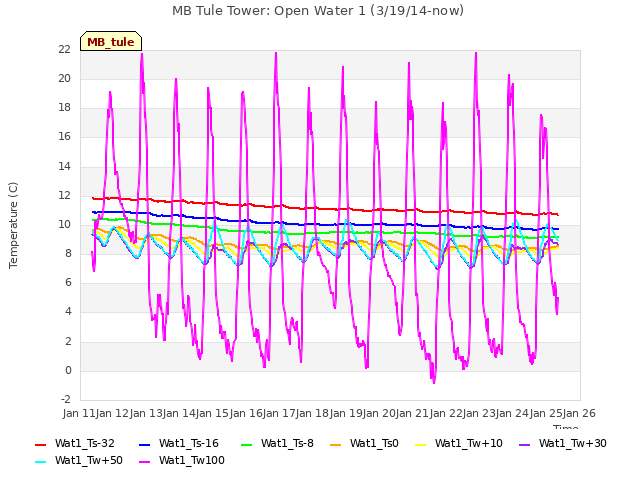Click the 10 y-axis tick label
640x480 pixels.
[x=64, y=224]
